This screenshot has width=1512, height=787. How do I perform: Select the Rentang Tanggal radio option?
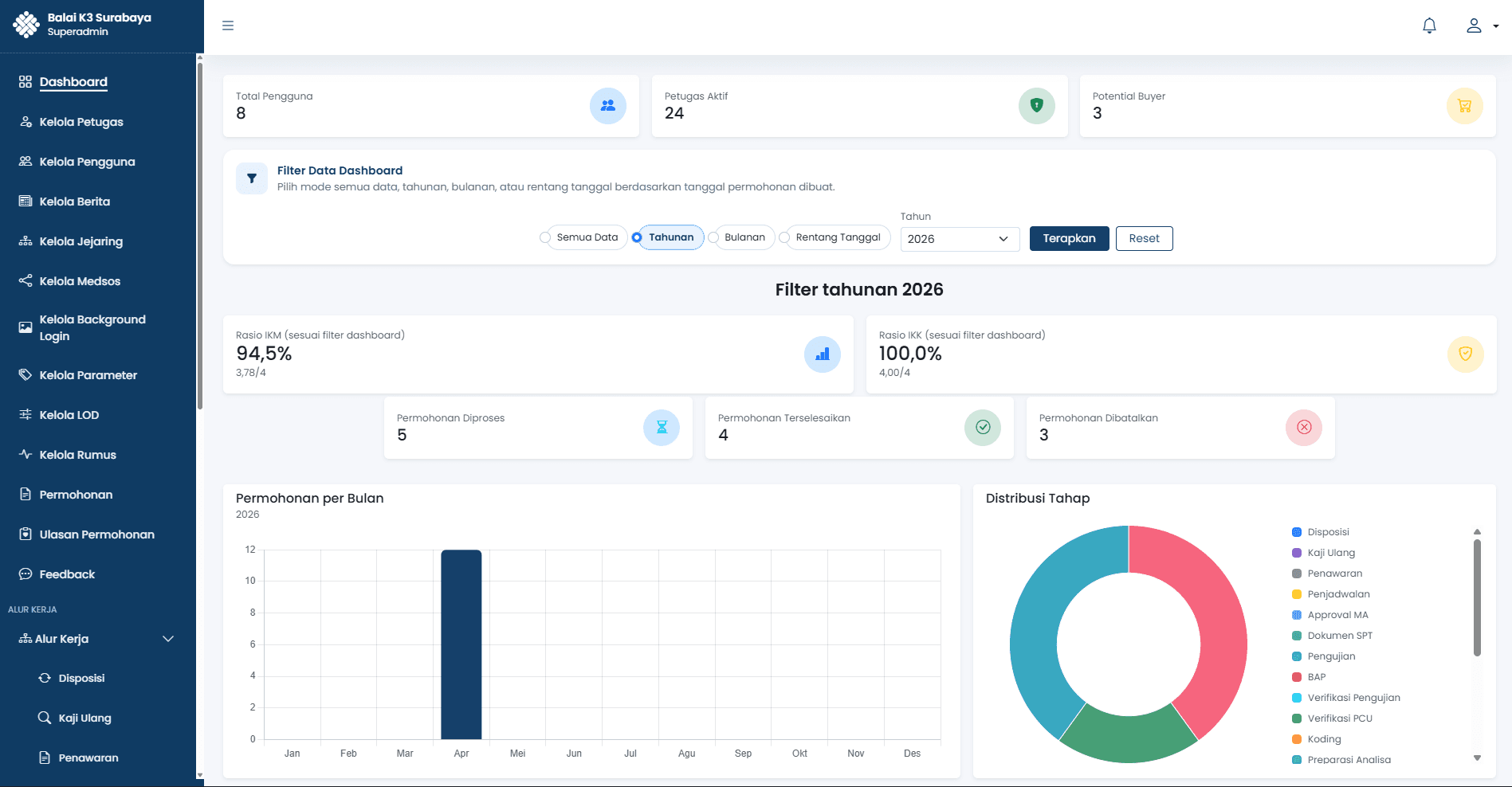click(x=784, y=237)
